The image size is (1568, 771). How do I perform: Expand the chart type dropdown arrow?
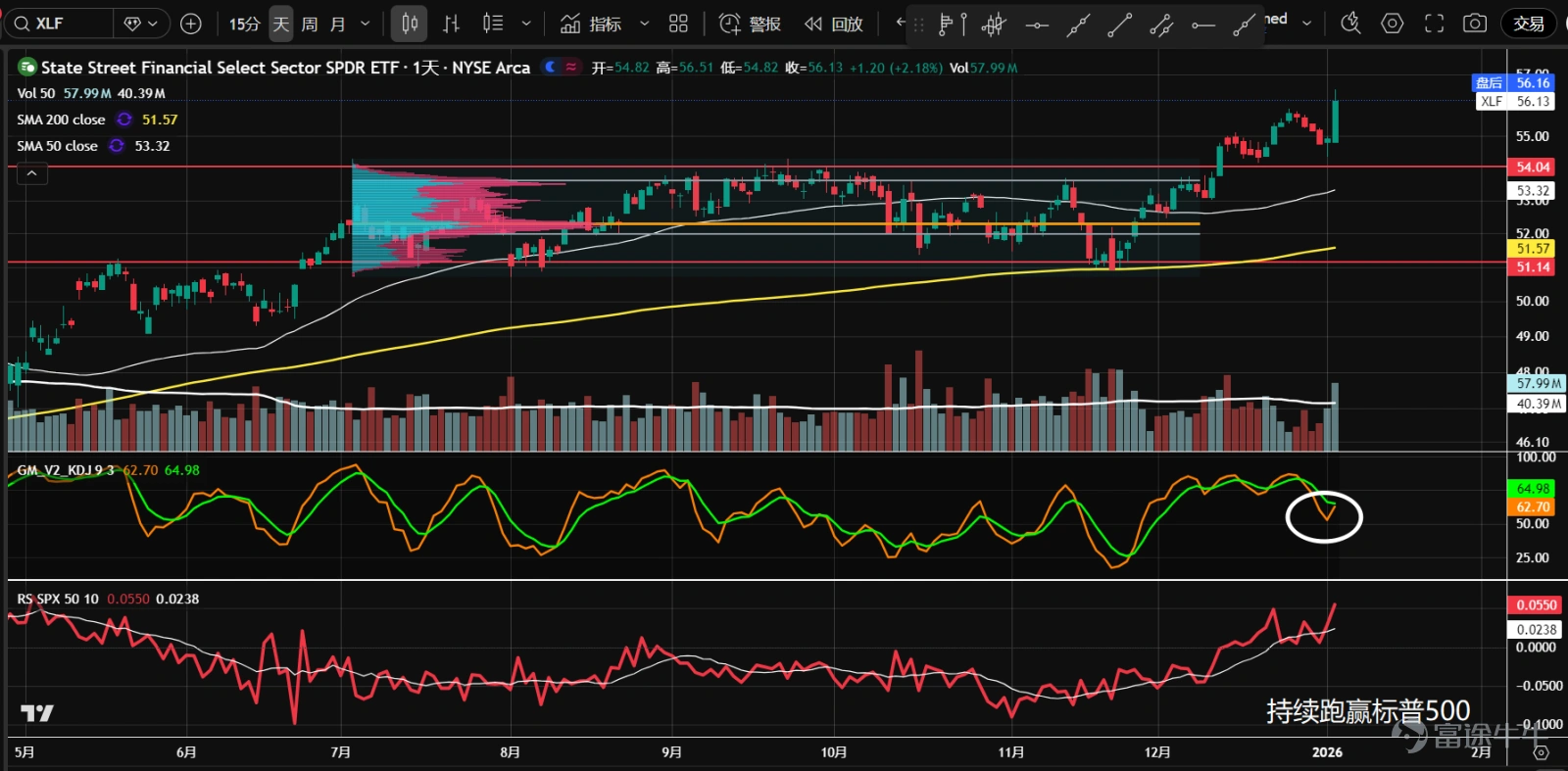[x=526, y=24]
